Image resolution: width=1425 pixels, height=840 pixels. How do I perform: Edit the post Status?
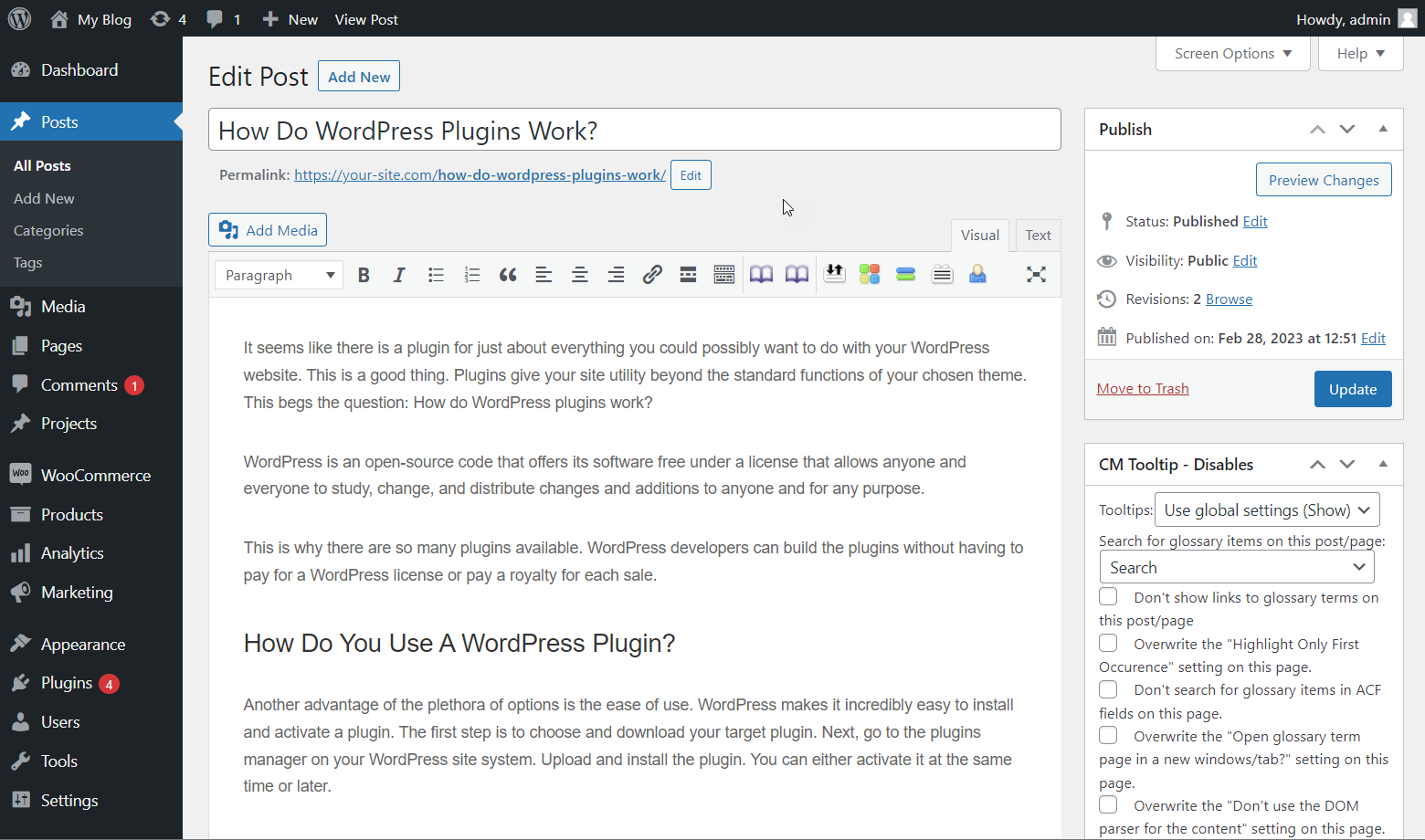[x=1255, y=222]
